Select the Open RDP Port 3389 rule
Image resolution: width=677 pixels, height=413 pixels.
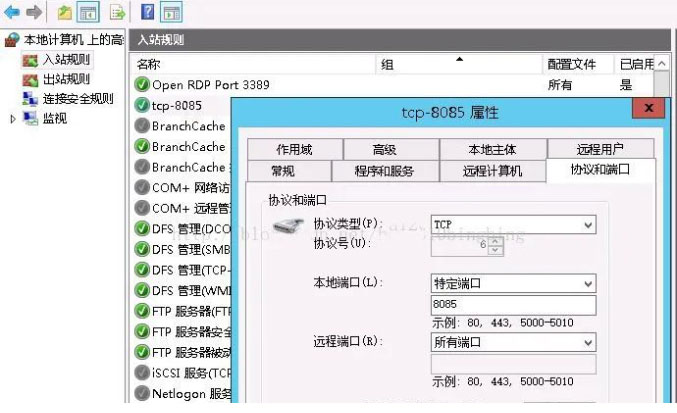[x=209, y=85]
